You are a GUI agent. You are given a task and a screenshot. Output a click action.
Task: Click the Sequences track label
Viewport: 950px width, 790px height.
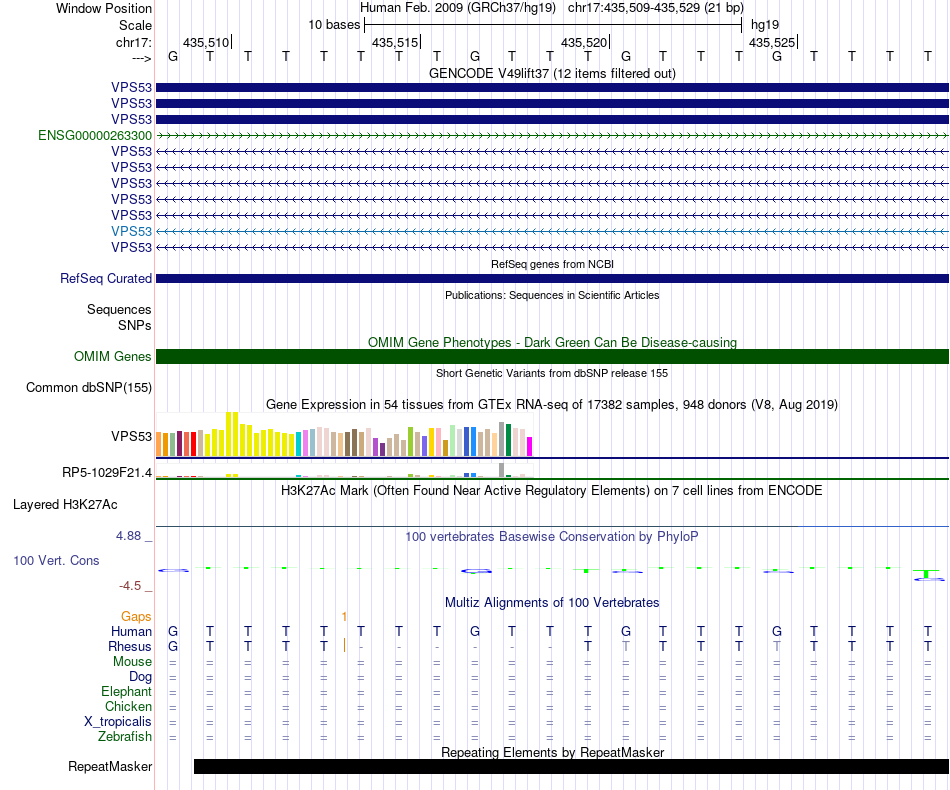coord(119,310)
